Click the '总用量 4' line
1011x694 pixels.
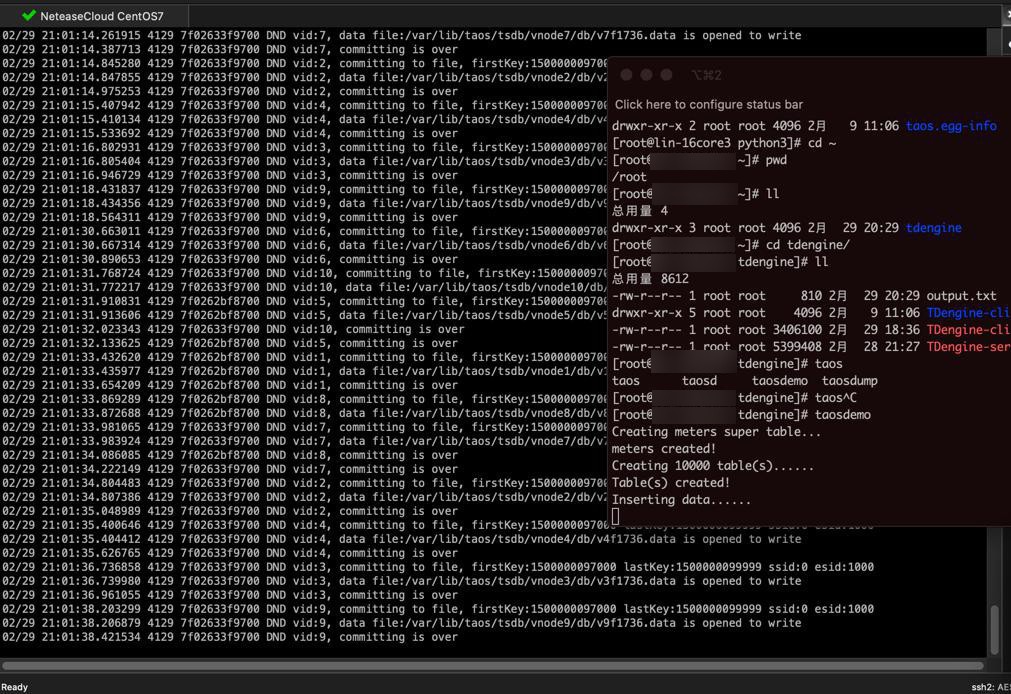[x=640, y=211]
